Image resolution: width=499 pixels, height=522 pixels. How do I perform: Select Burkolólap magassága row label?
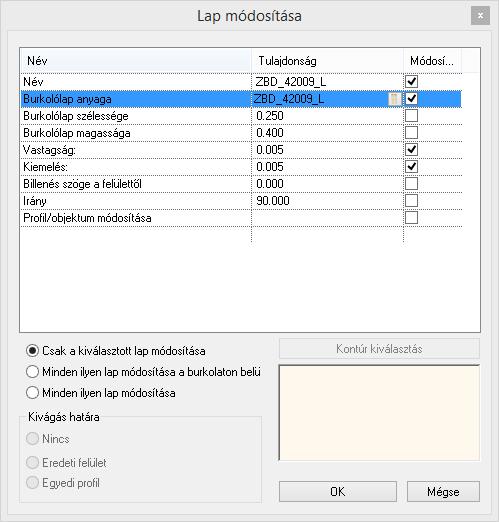77,133
